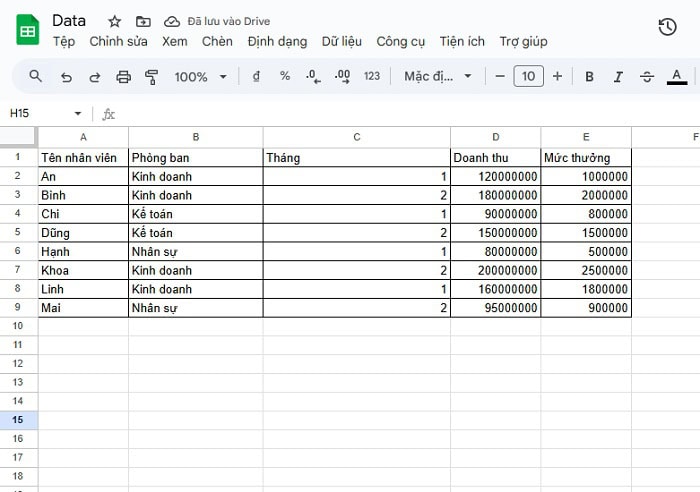Open the Chèn menu
Image resolution: width=700 pixels, height=492 pixels.
point(217,41)
